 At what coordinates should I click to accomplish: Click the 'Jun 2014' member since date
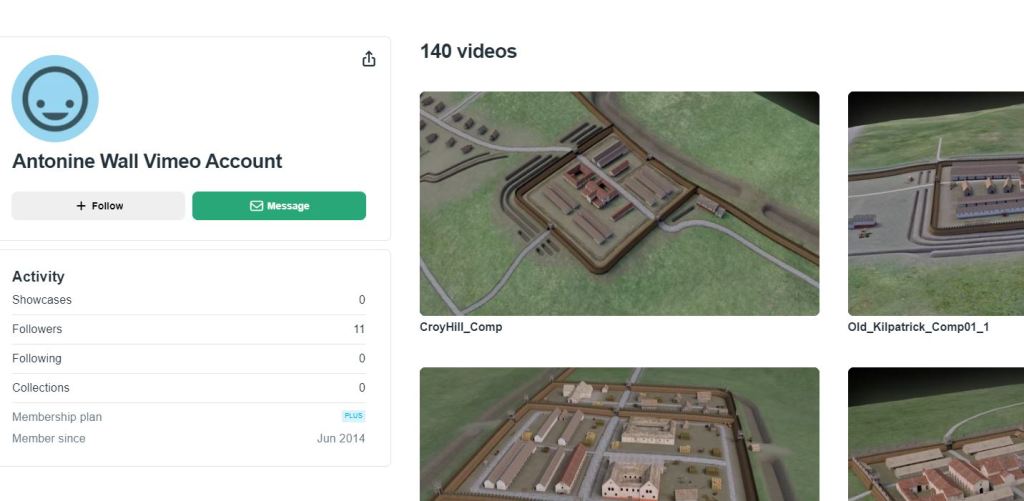[x=341, y=438]
